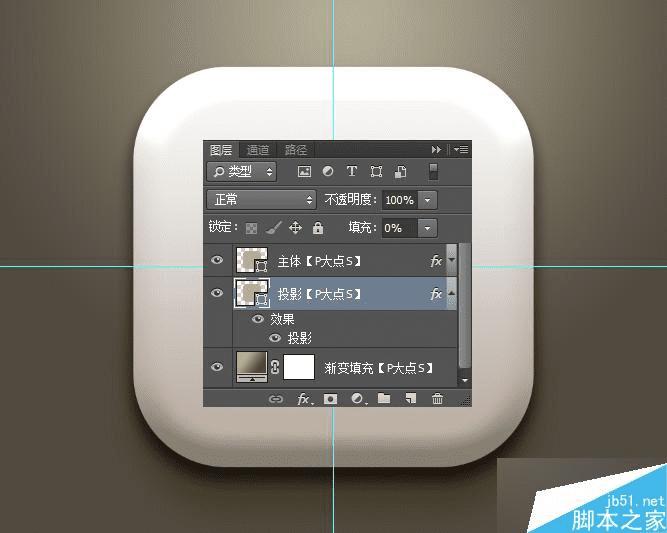Filter layers by pixel image icon

(x=304, y=171)
